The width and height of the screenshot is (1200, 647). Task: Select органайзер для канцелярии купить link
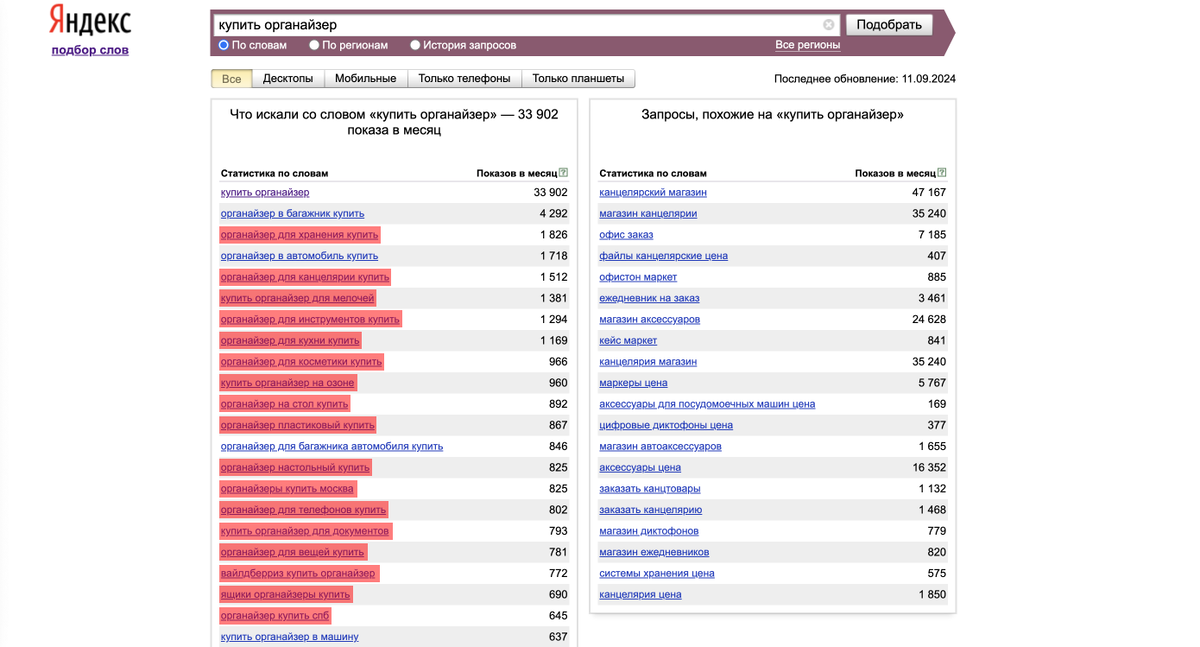pos(305,277)
